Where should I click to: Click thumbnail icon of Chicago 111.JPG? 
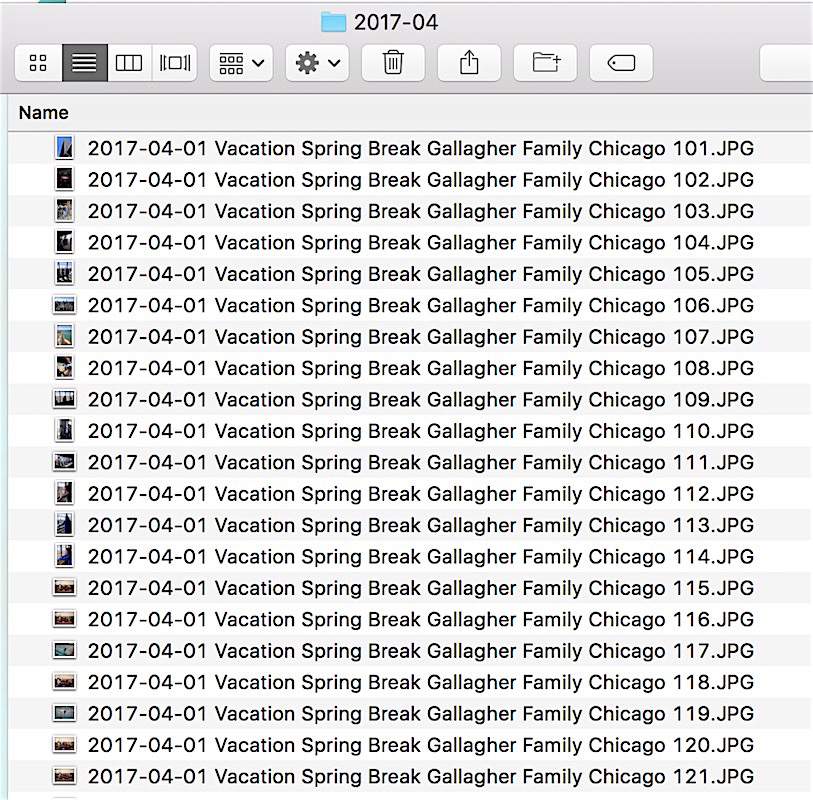(64, 461)
